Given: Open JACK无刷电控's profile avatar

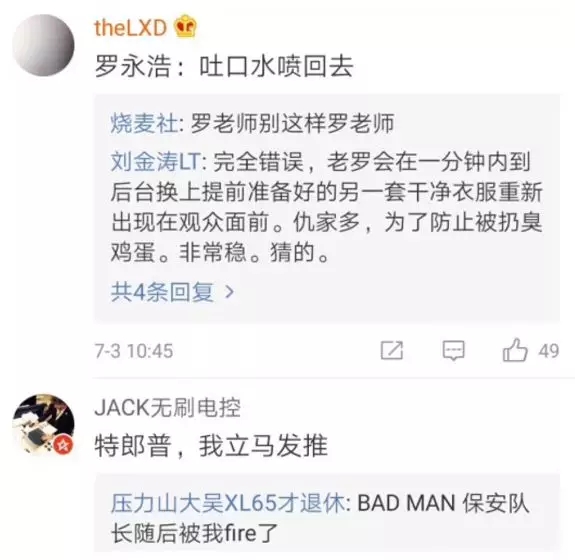Looking at the screenshot, I should tap(44, 424).
